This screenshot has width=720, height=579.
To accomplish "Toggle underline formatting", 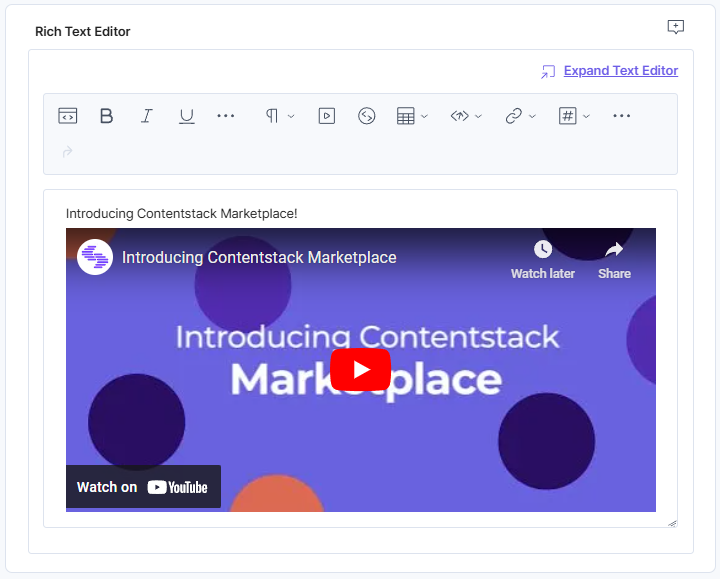I will [x=186, y=116].
